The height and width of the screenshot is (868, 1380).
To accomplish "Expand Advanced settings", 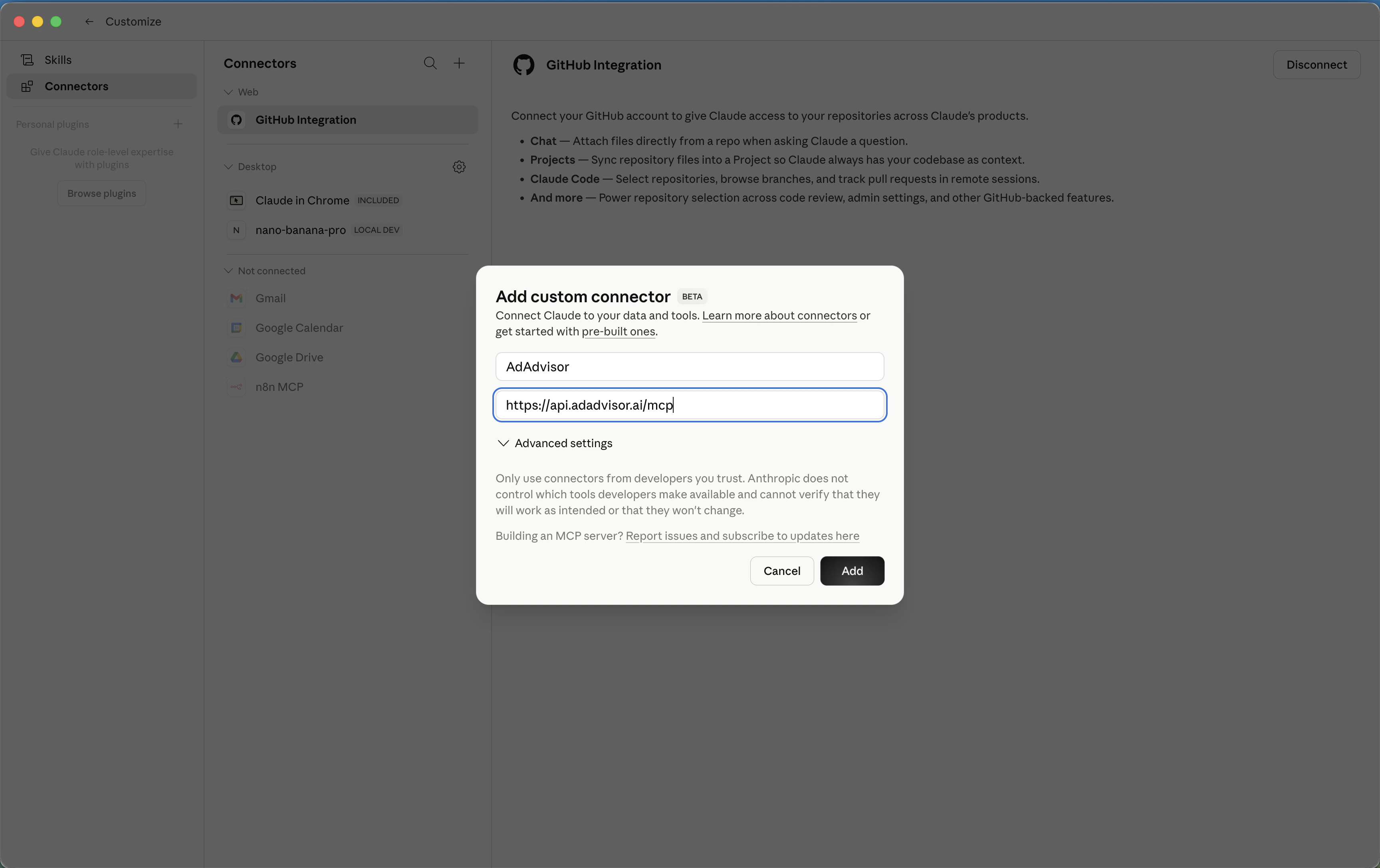I will pos(555,443).
